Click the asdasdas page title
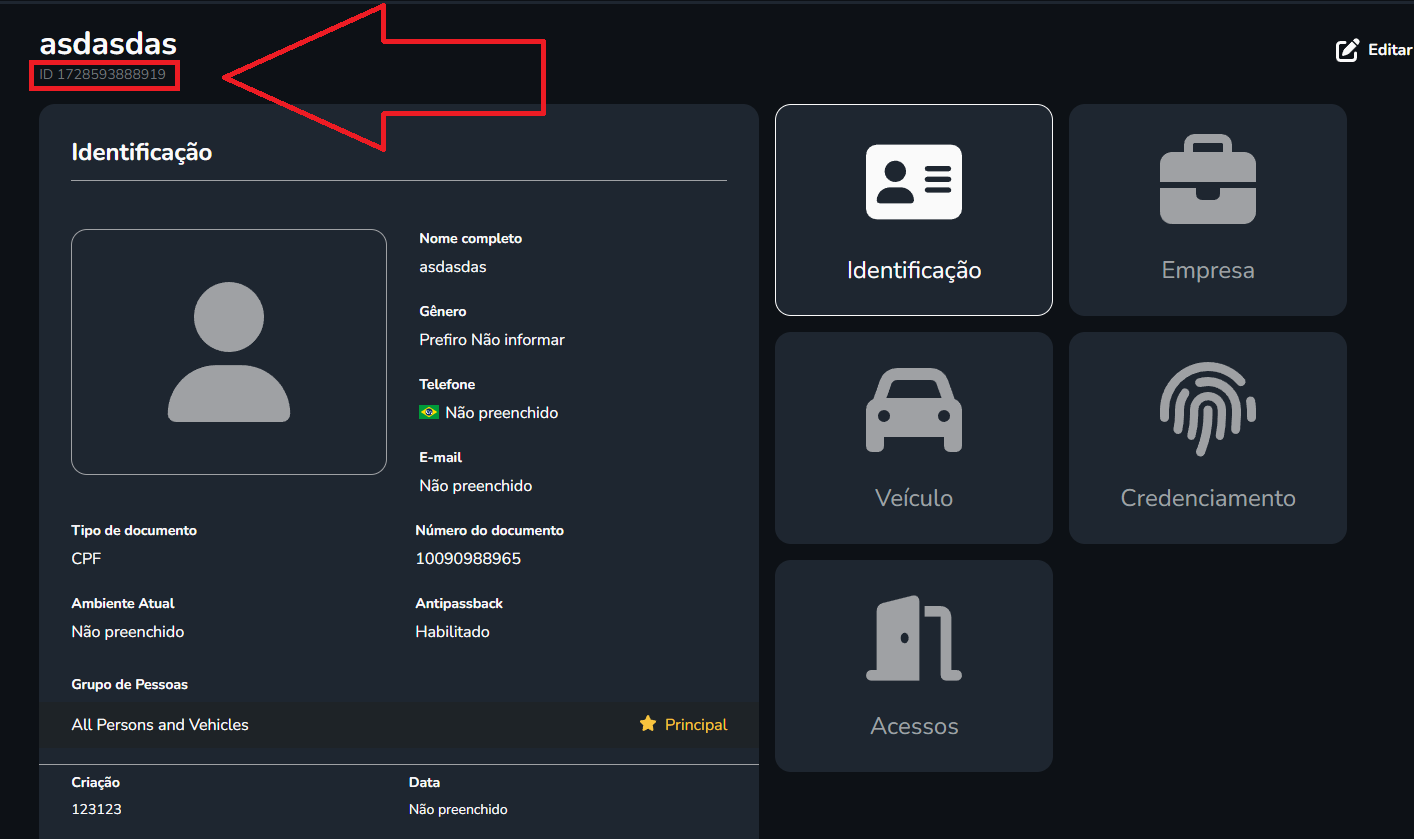The height and width of the screenshot is (839, 1414). click(108, 43)
